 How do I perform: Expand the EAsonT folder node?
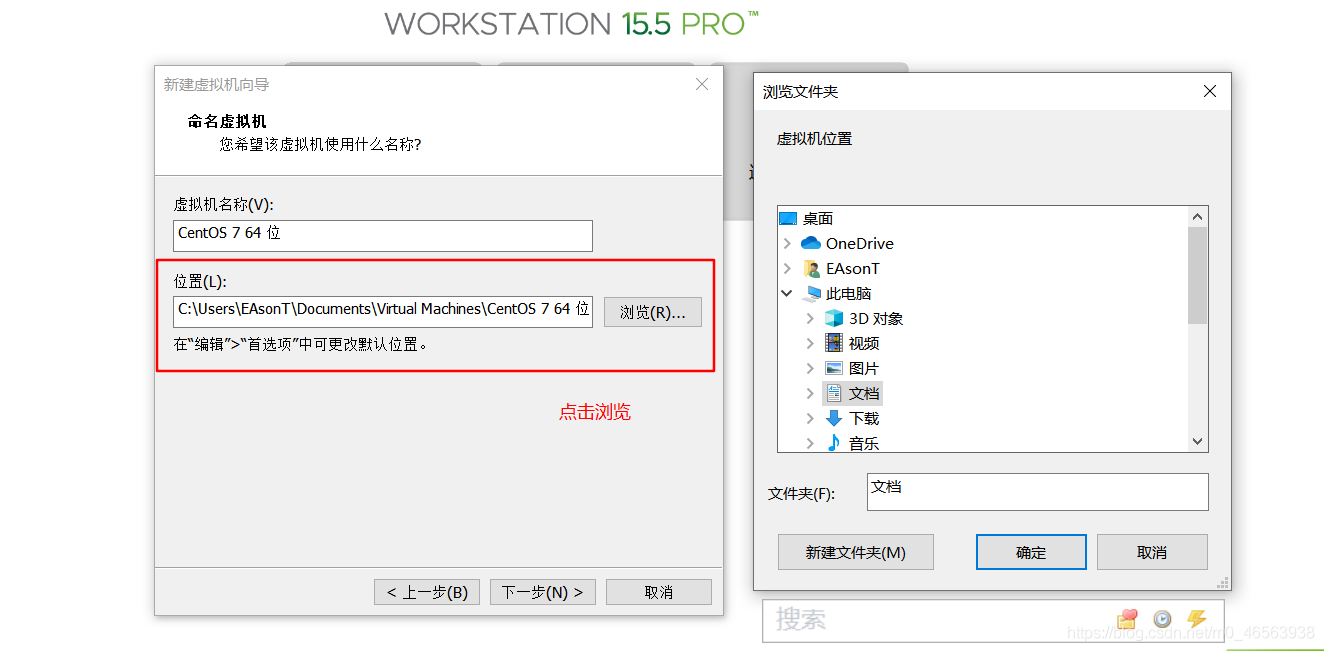(786, 268)
